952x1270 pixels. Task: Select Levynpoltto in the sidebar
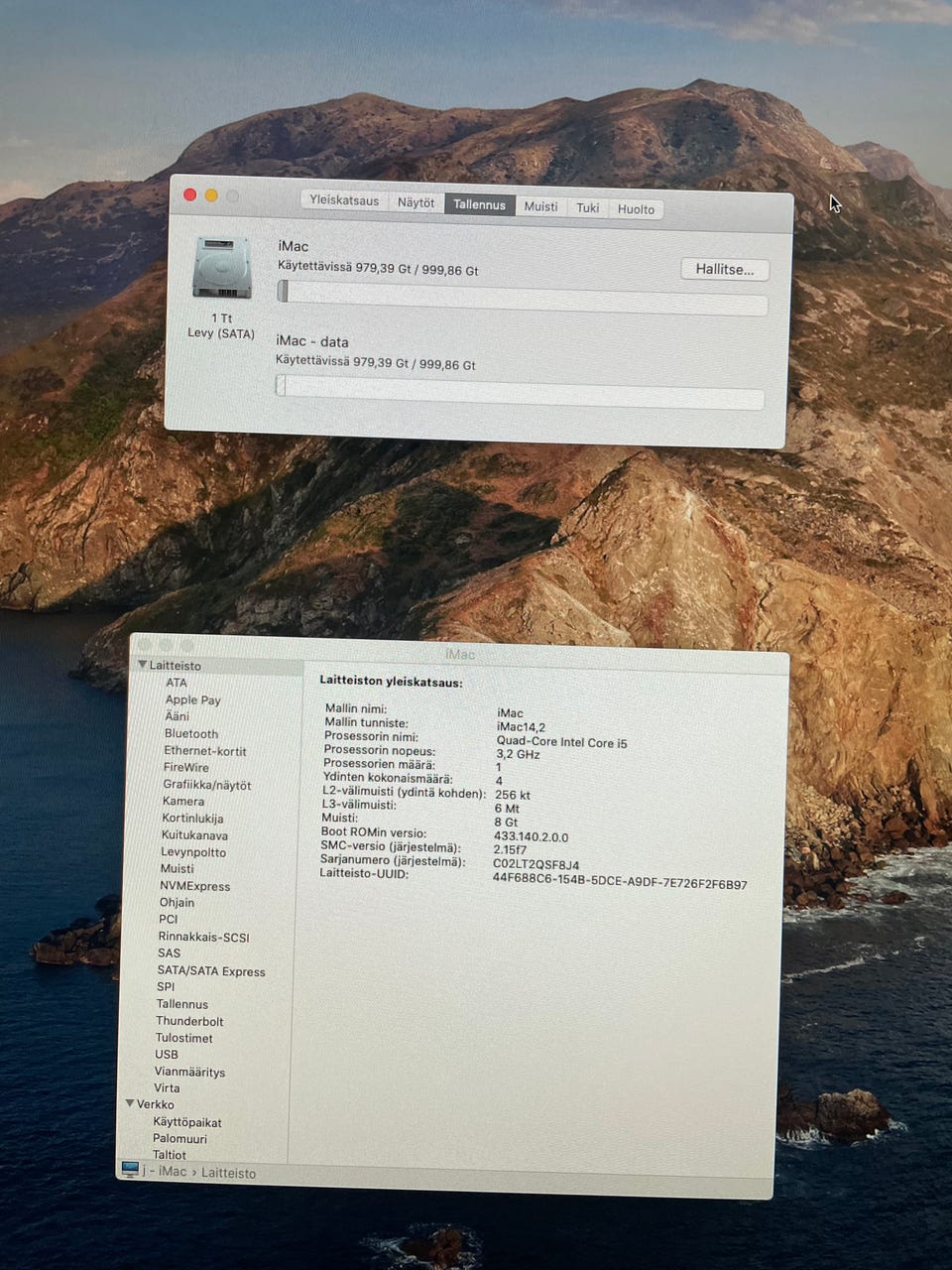pyautogui.click(x=193, y=852)
